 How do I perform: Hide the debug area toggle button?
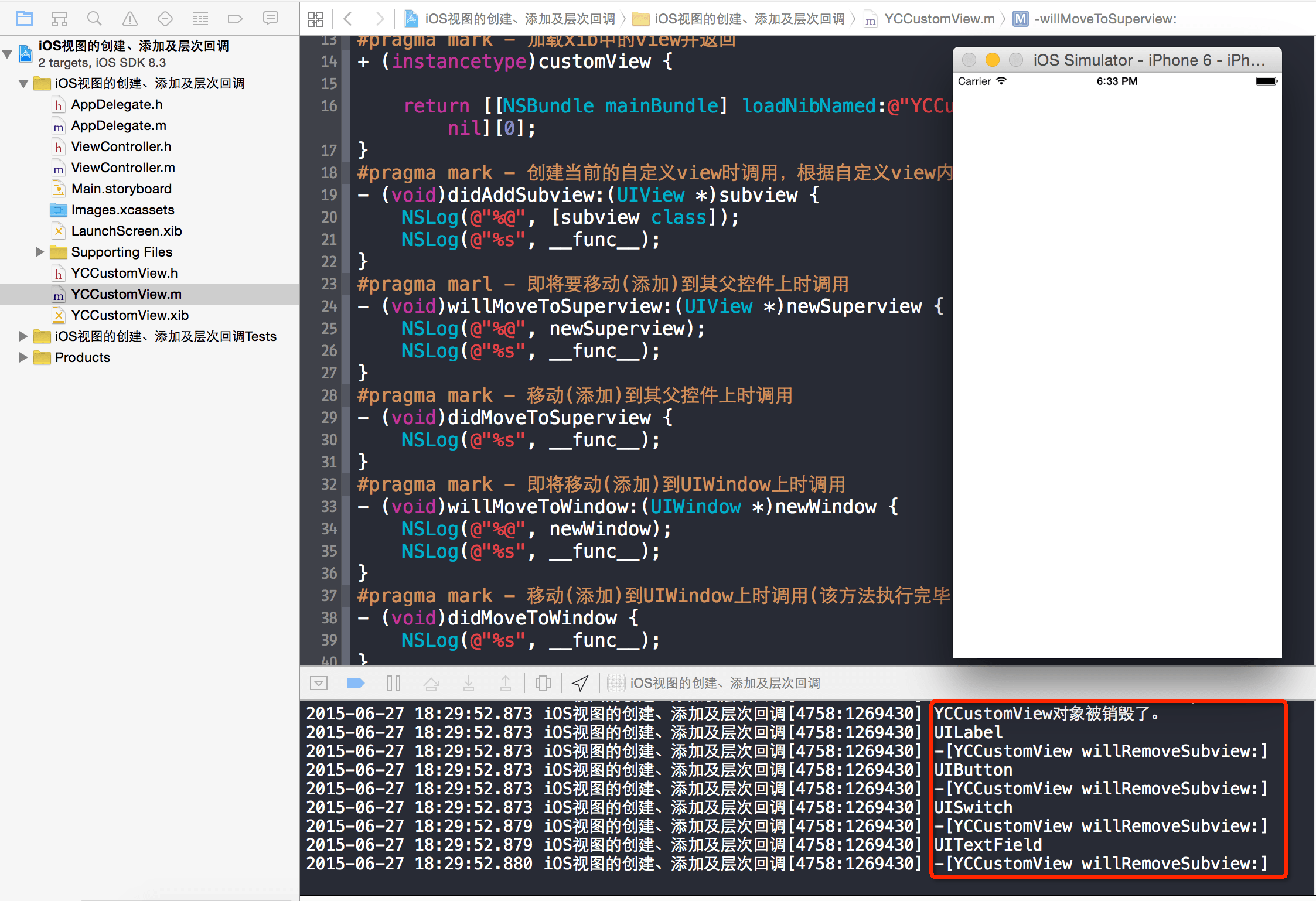(319, 683)
